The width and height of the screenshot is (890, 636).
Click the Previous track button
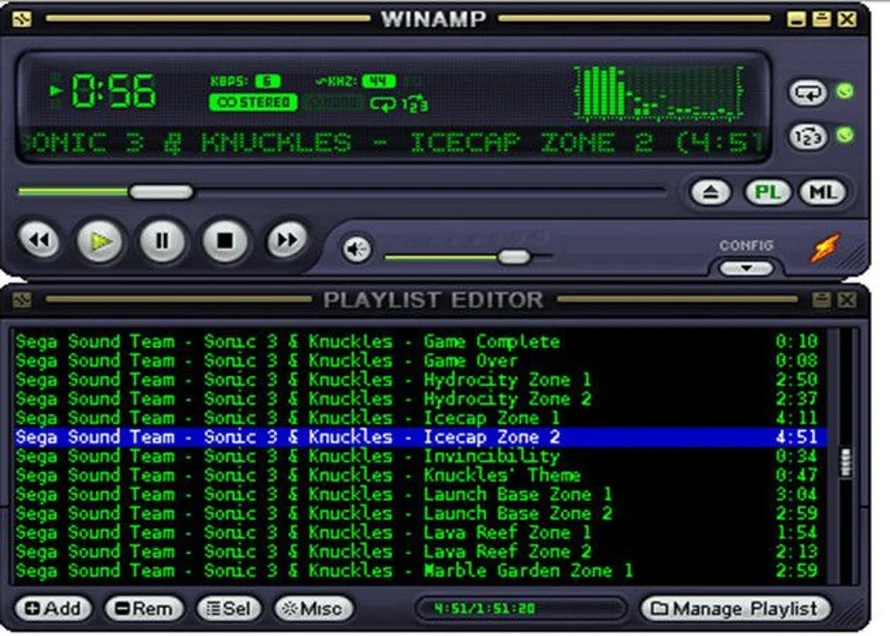point(39,241)
